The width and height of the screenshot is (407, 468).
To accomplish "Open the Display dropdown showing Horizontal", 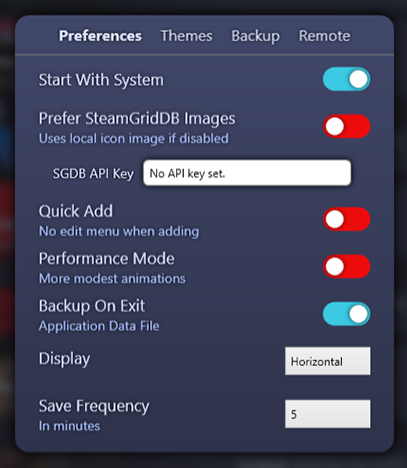I will point(327,361).
